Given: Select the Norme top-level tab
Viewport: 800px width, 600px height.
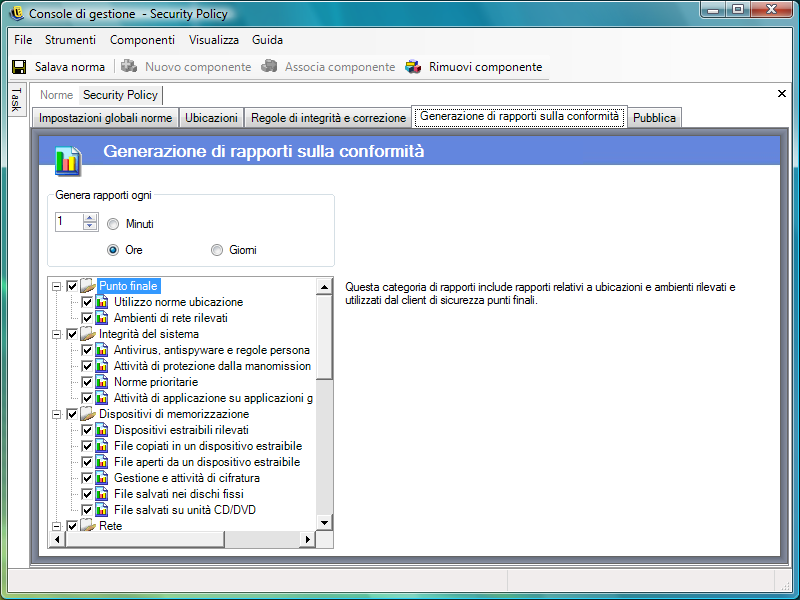Looking at the screenshot, I should click(57, 95).
